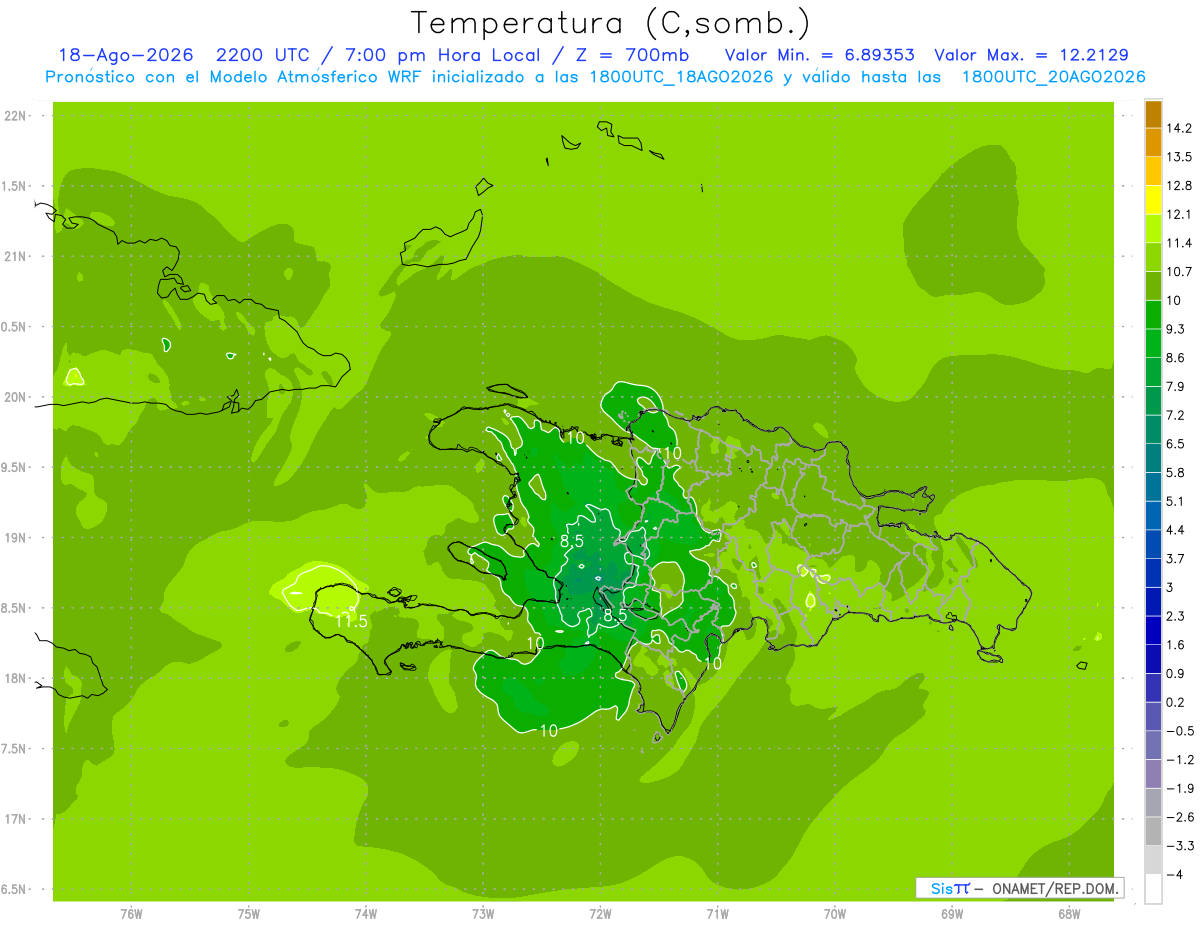The image size is (1200, 927).
Task: Click the '7.9' color scale label
Action: (1175, 386)
